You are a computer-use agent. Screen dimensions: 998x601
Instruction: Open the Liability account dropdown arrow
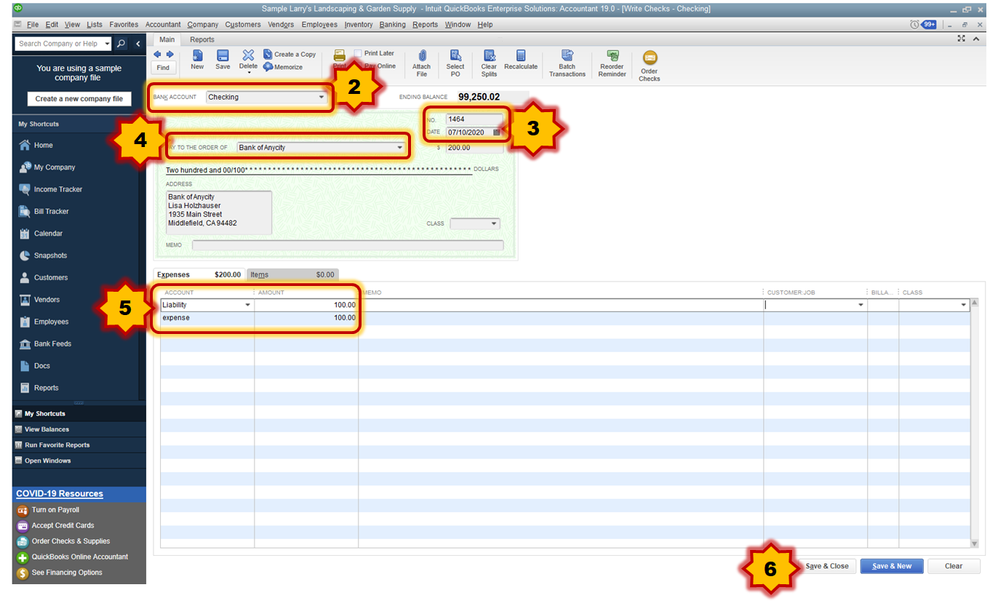point(248,305)
